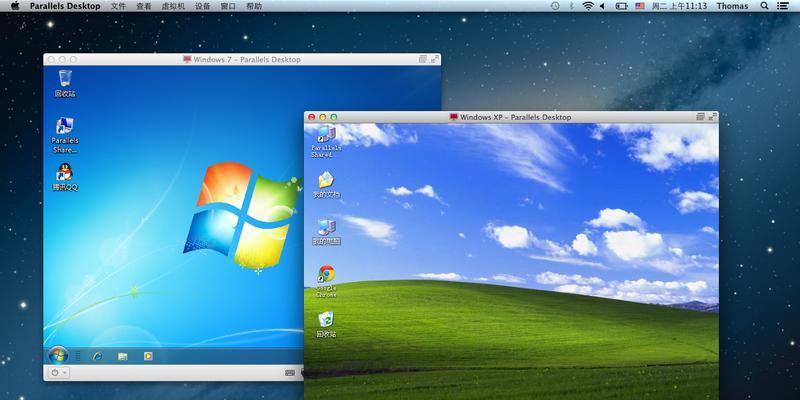Enter full screen in Windows XP title bar
This screenshot has width=800, height=400.
coord(712,117)
